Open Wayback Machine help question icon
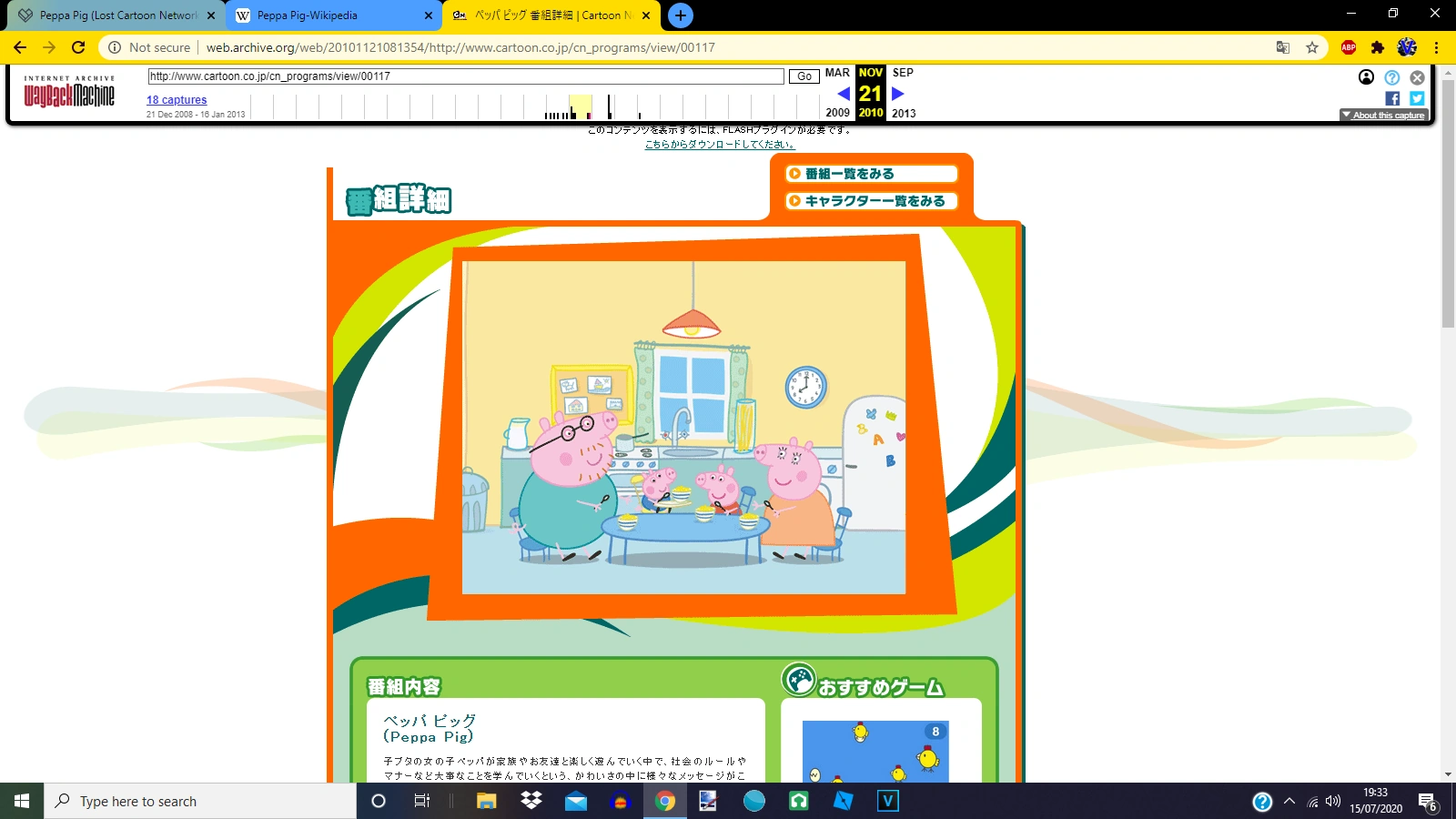The width and height of the screenshot is (1456, 819). (x=1391, y=77)
